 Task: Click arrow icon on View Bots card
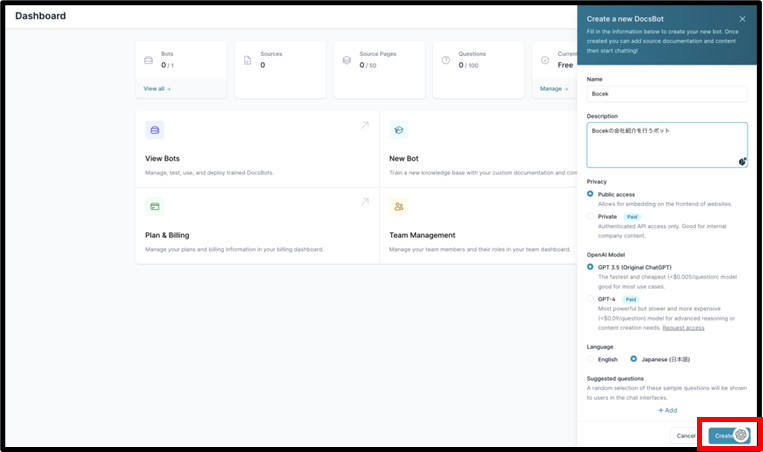pos(364,125)
